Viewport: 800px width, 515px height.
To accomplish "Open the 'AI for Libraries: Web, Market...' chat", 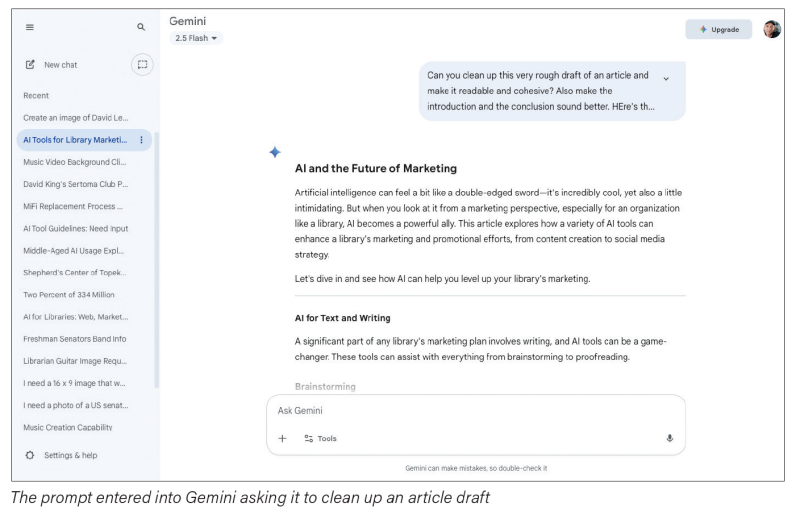I will (76, 317).
